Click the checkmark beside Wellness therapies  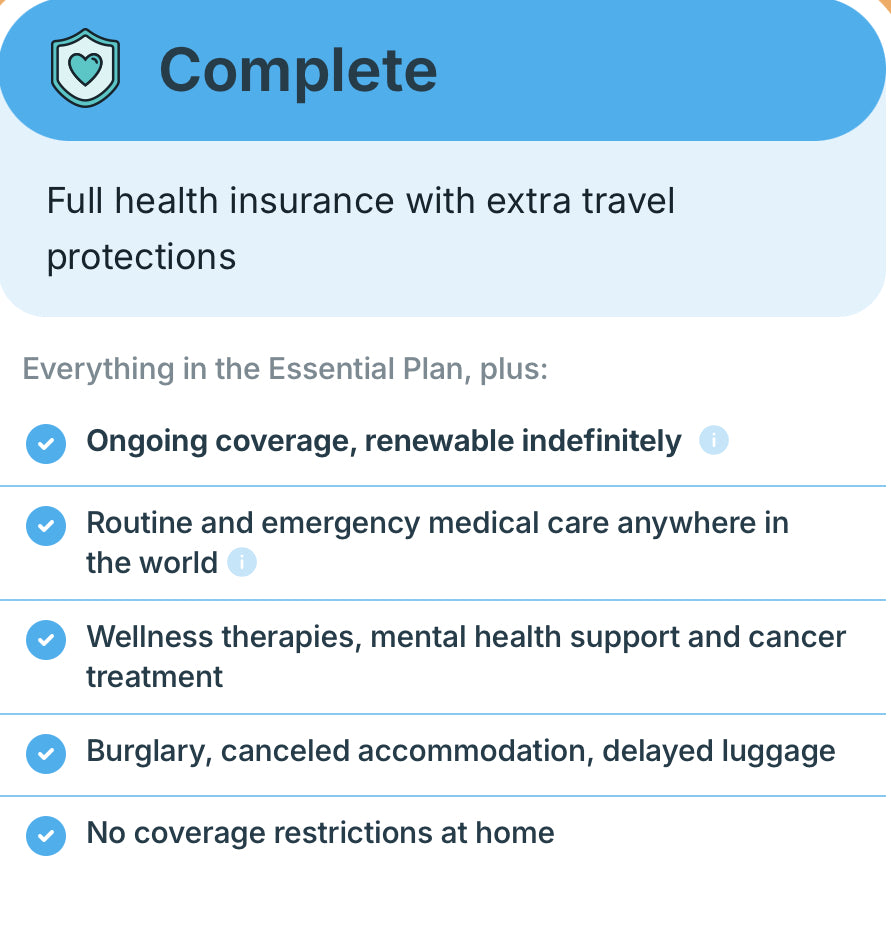click(x=46, y=639)
